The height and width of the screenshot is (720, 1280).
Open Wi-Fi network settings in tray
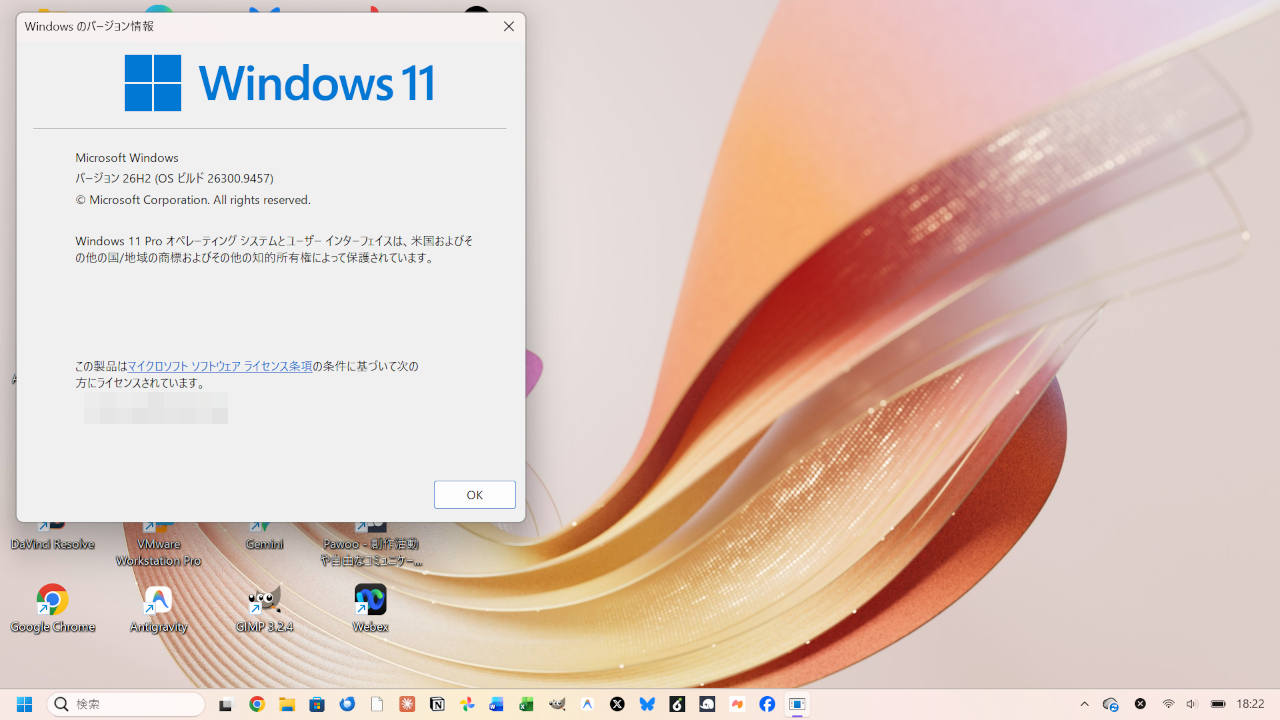(1168, 704)
